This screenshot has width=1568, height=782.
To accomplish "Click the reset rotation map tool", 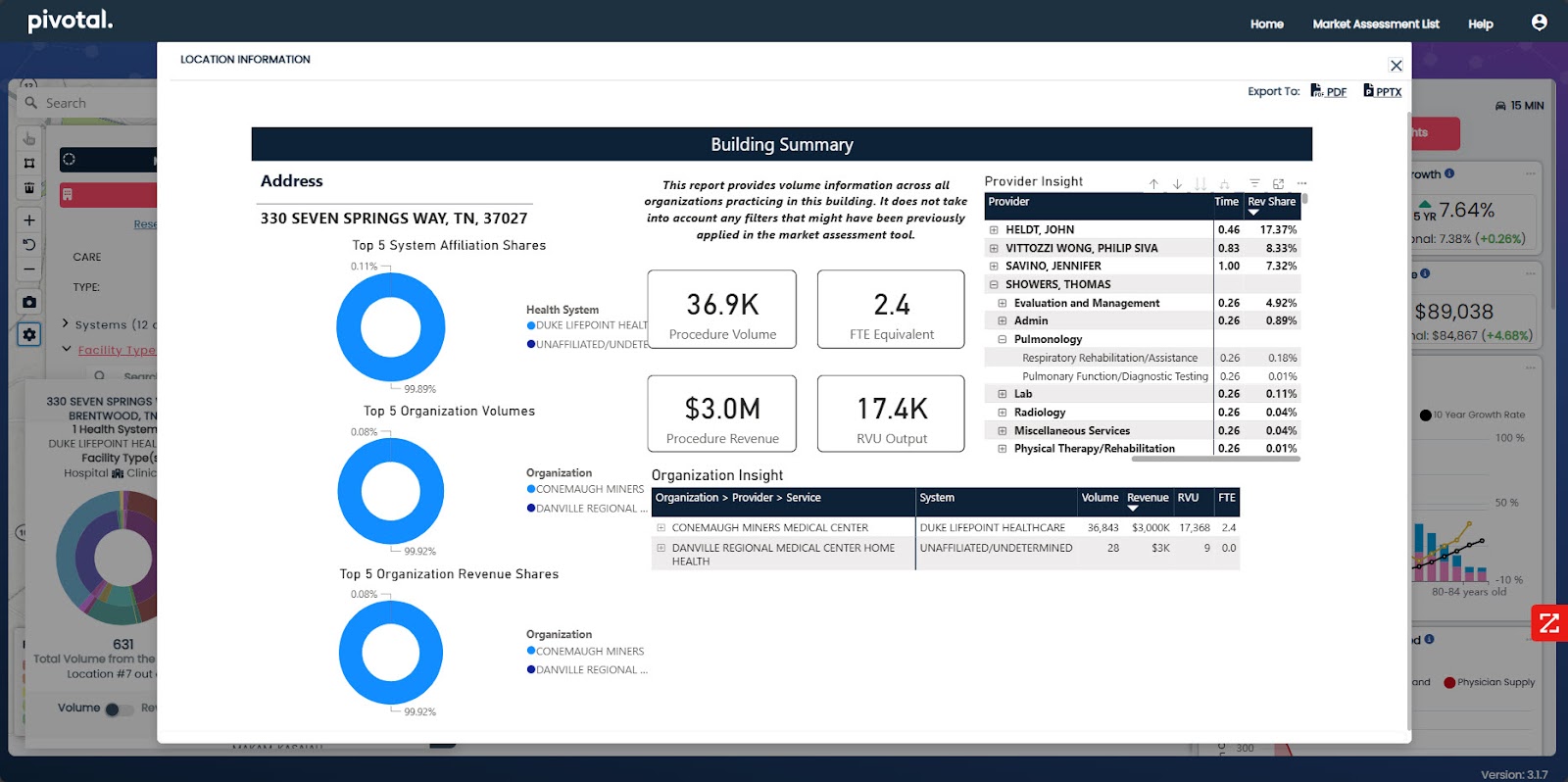I will tap(29, 245).
